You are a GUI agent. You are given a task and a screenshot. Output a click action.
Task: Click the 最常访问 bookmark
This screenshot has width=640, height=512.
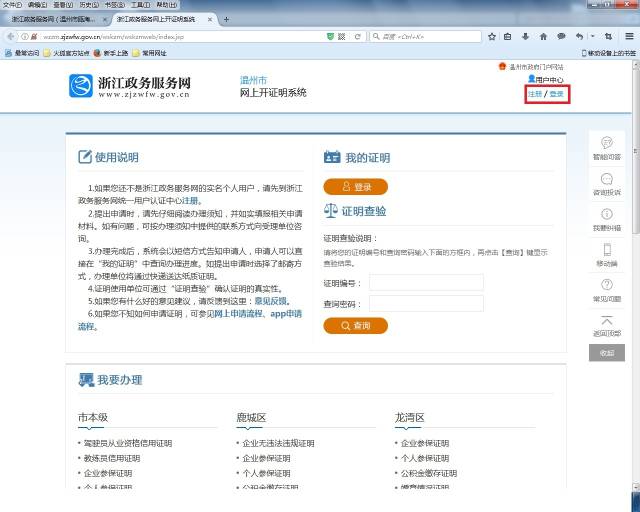click(x=22, y=53)
